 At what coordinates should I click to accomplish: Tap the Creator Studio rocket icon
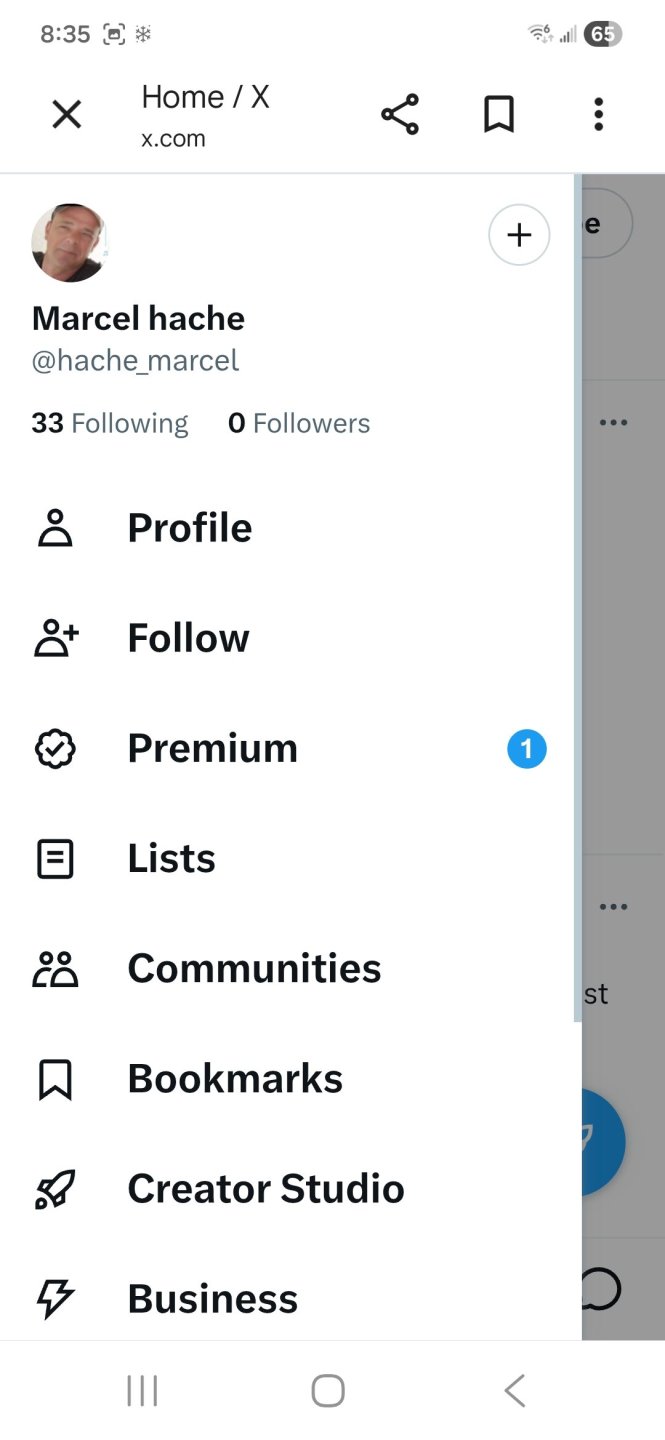55,1188
